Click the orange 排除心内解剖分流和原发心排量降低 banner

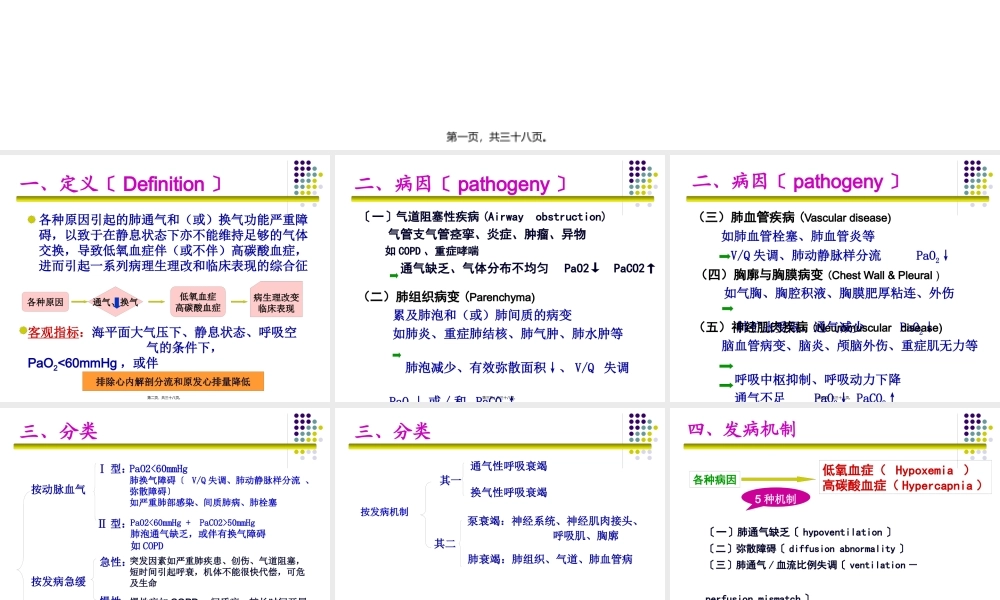173,380
